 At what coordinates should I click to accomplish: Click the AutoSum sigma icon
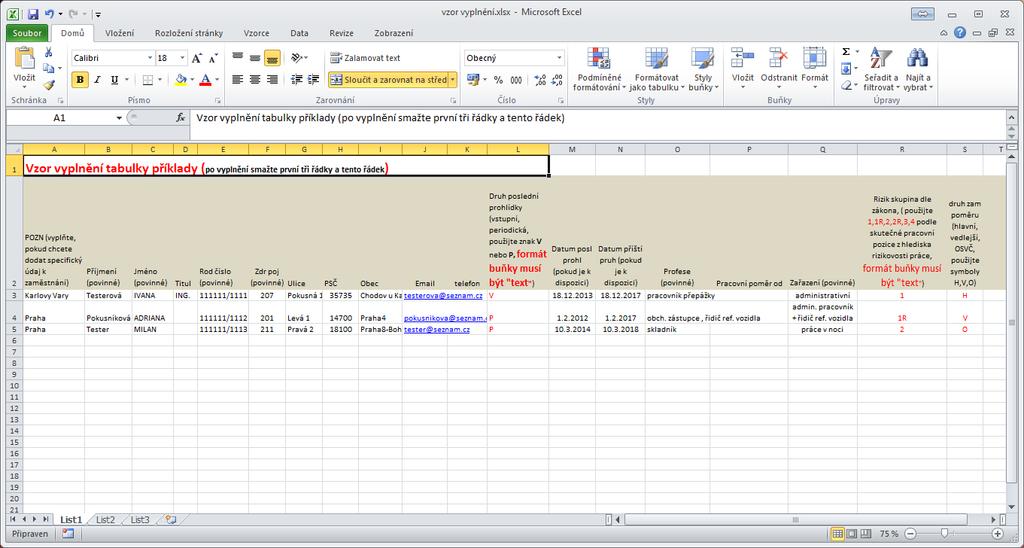(x=846, y=52)
